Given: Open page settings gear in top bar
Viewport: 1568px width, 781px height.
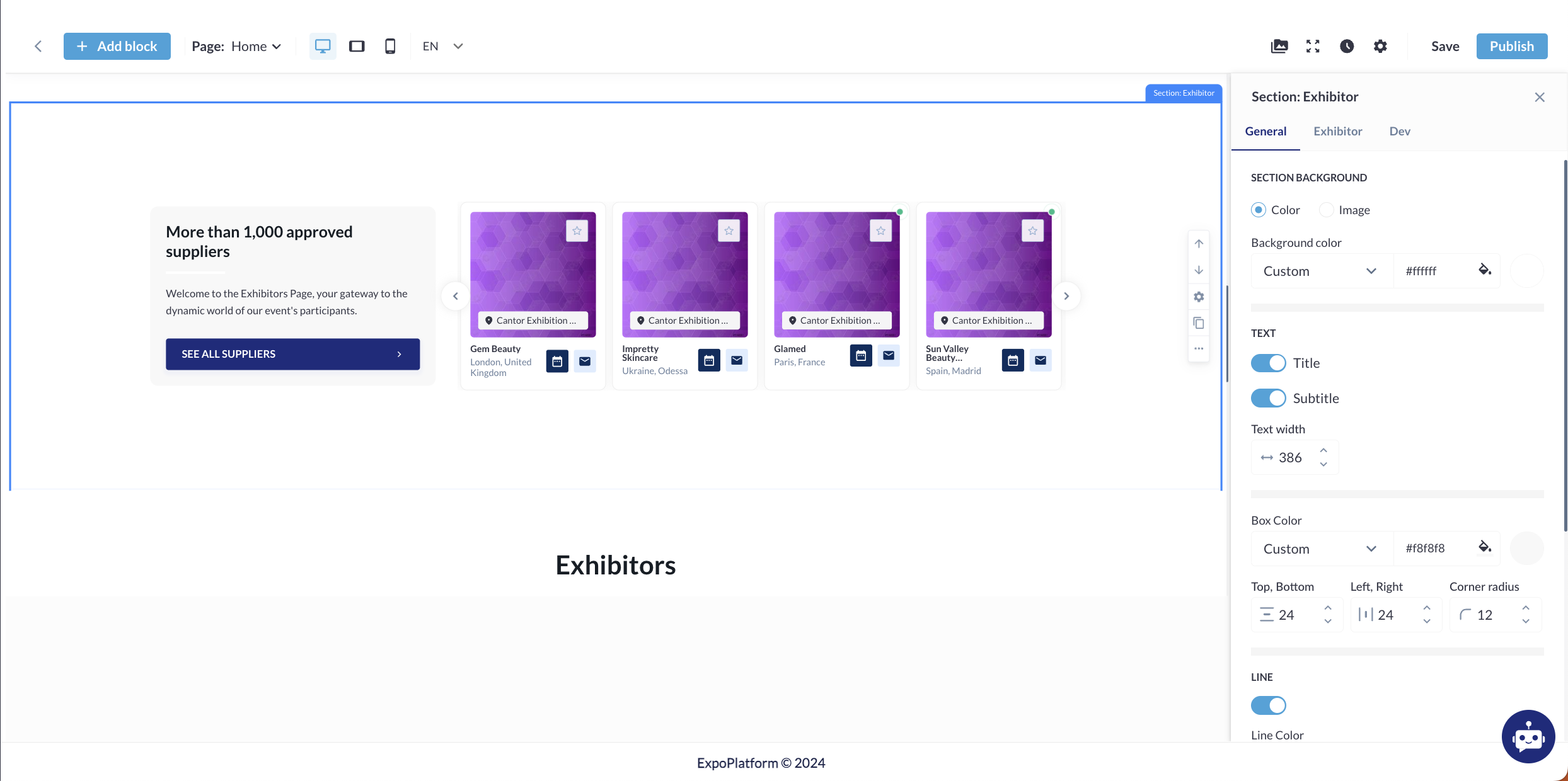Looking at the screenshot, I should click(1380, 46).
